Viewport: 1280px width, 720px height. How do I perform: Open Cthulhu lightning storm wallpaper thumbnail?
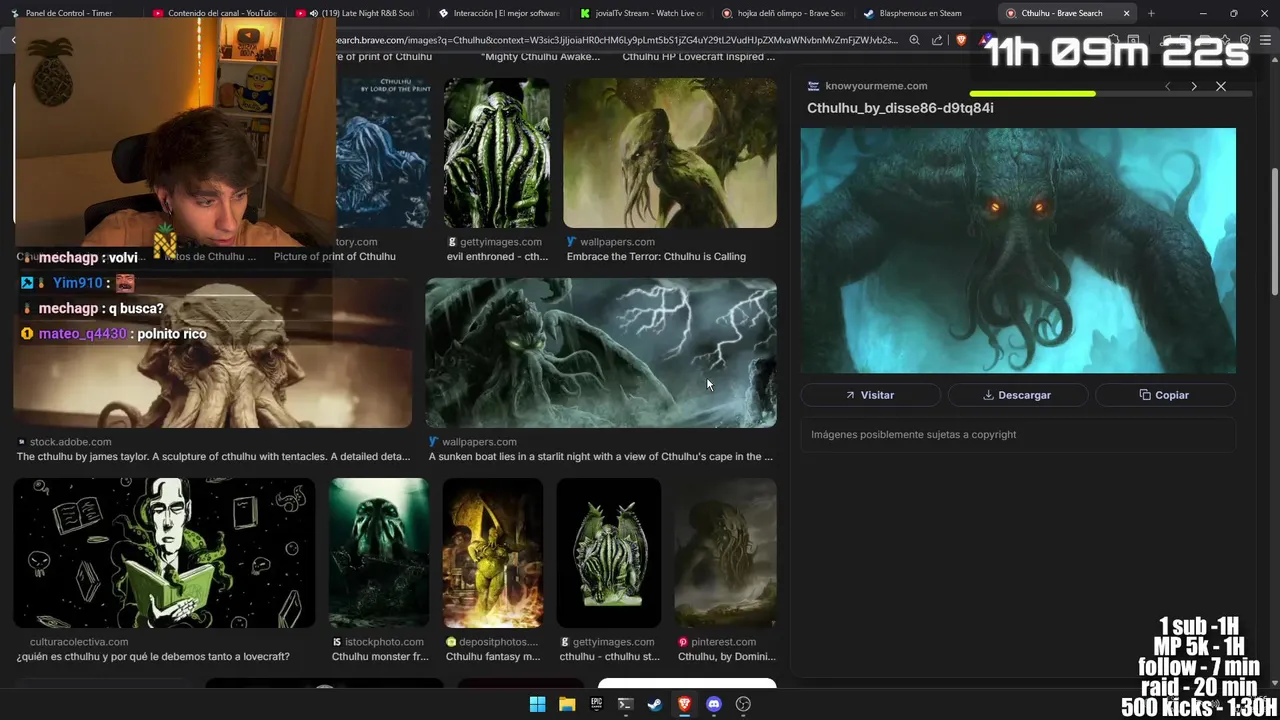click(x=601, y=353)
